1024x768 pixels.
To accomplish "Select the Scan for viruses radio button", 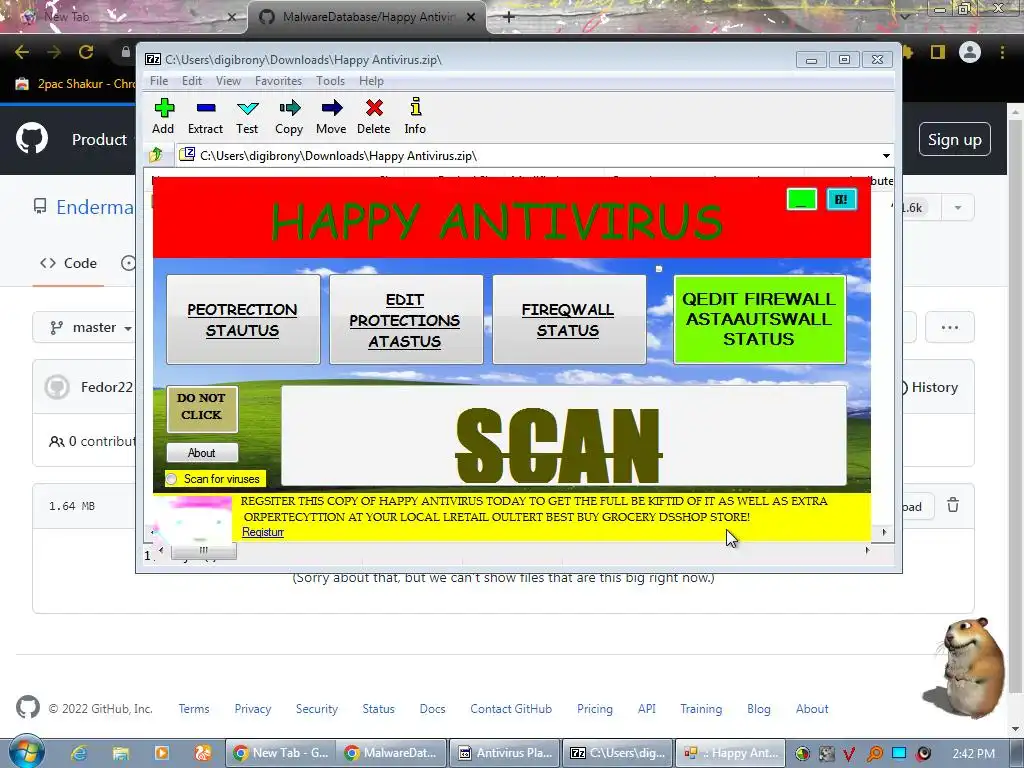I will coord(172,479).
